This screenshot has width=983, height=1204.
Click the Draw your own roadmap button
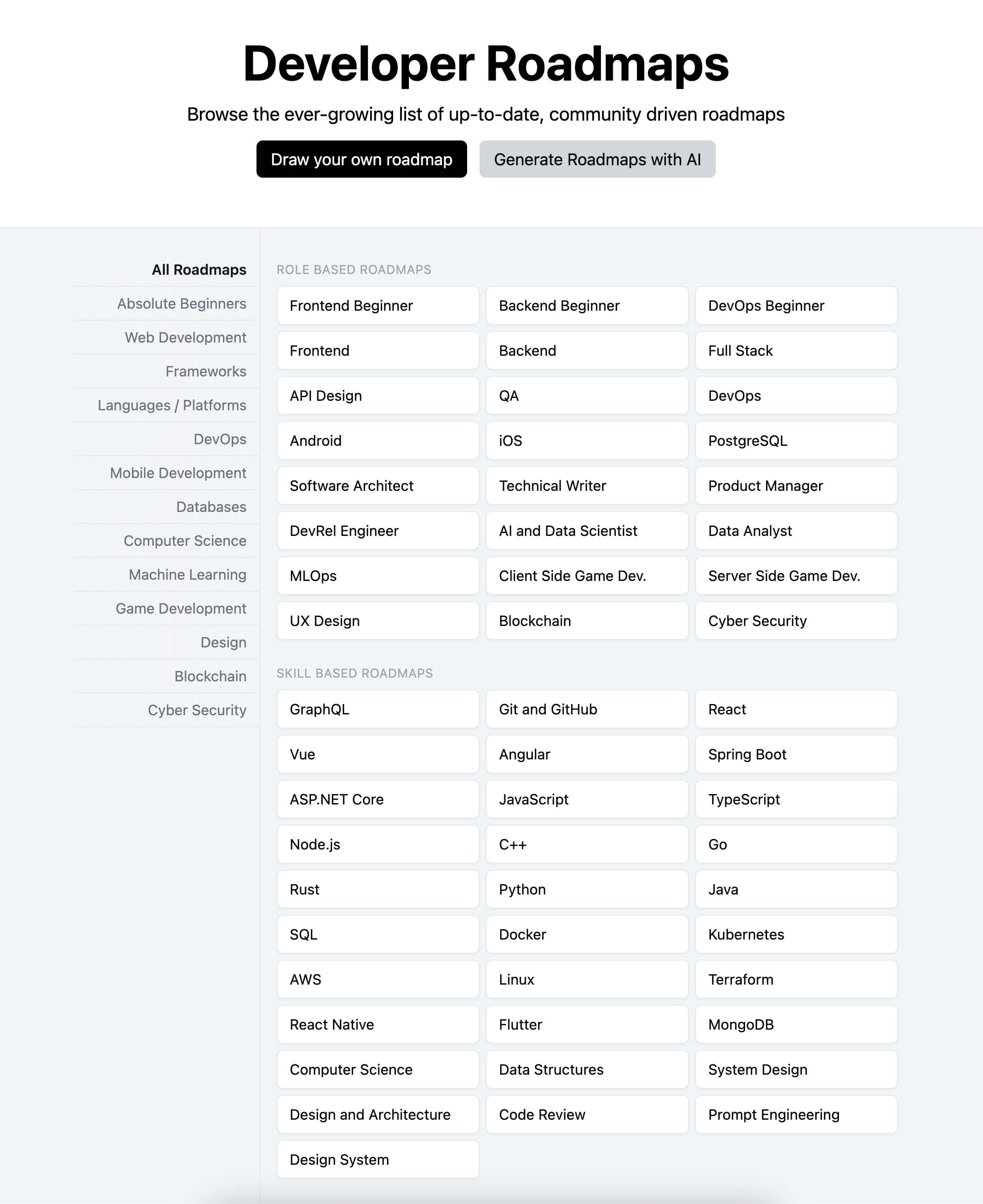362,159
